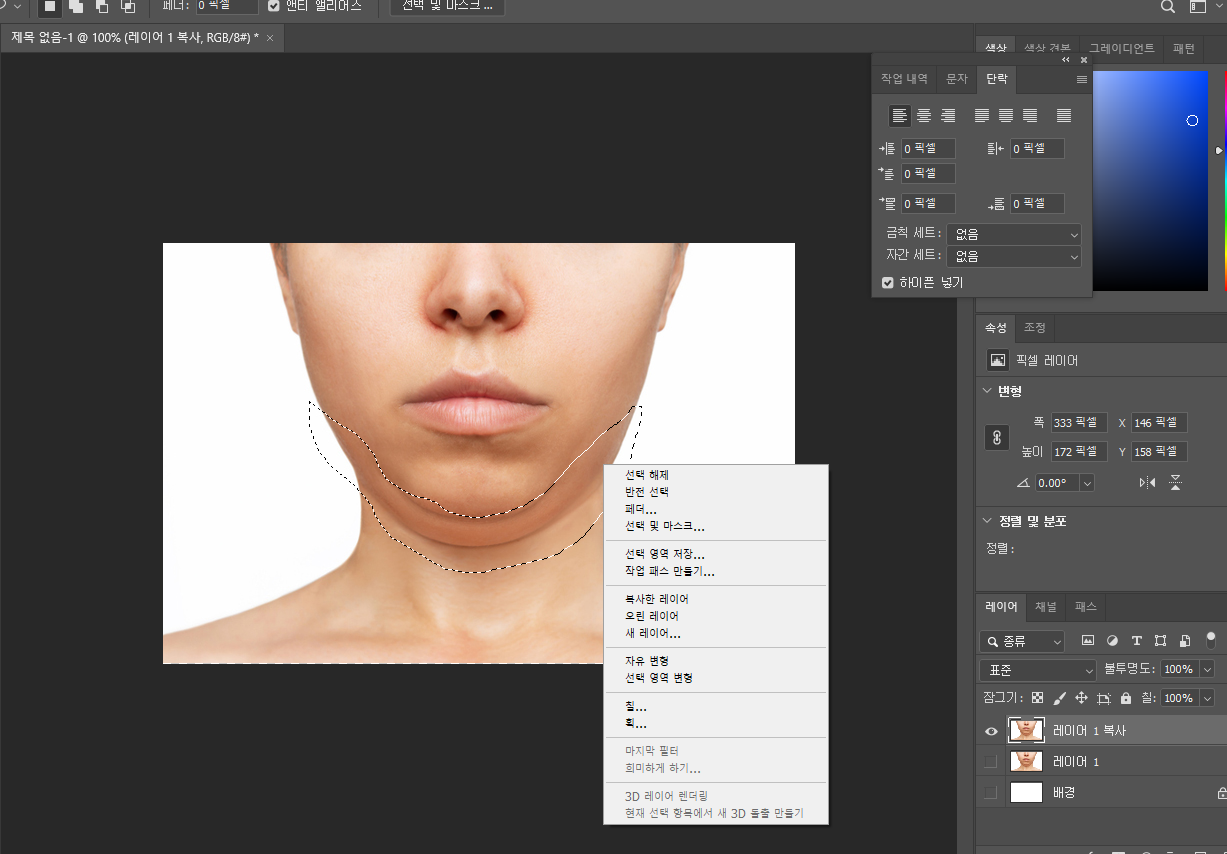This screenshot has width=1227, height=854.
Task: Toggle the 앤티 앨리어스 checkbox
Action: point(273,4)
